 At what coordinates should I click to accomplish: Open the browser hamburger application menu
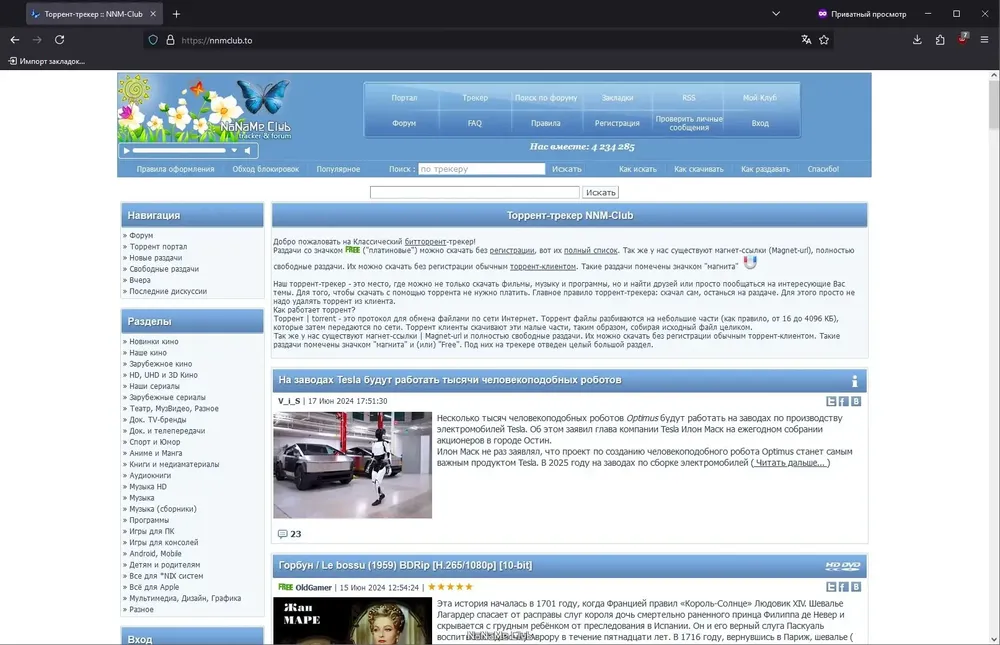coord(984,40)
